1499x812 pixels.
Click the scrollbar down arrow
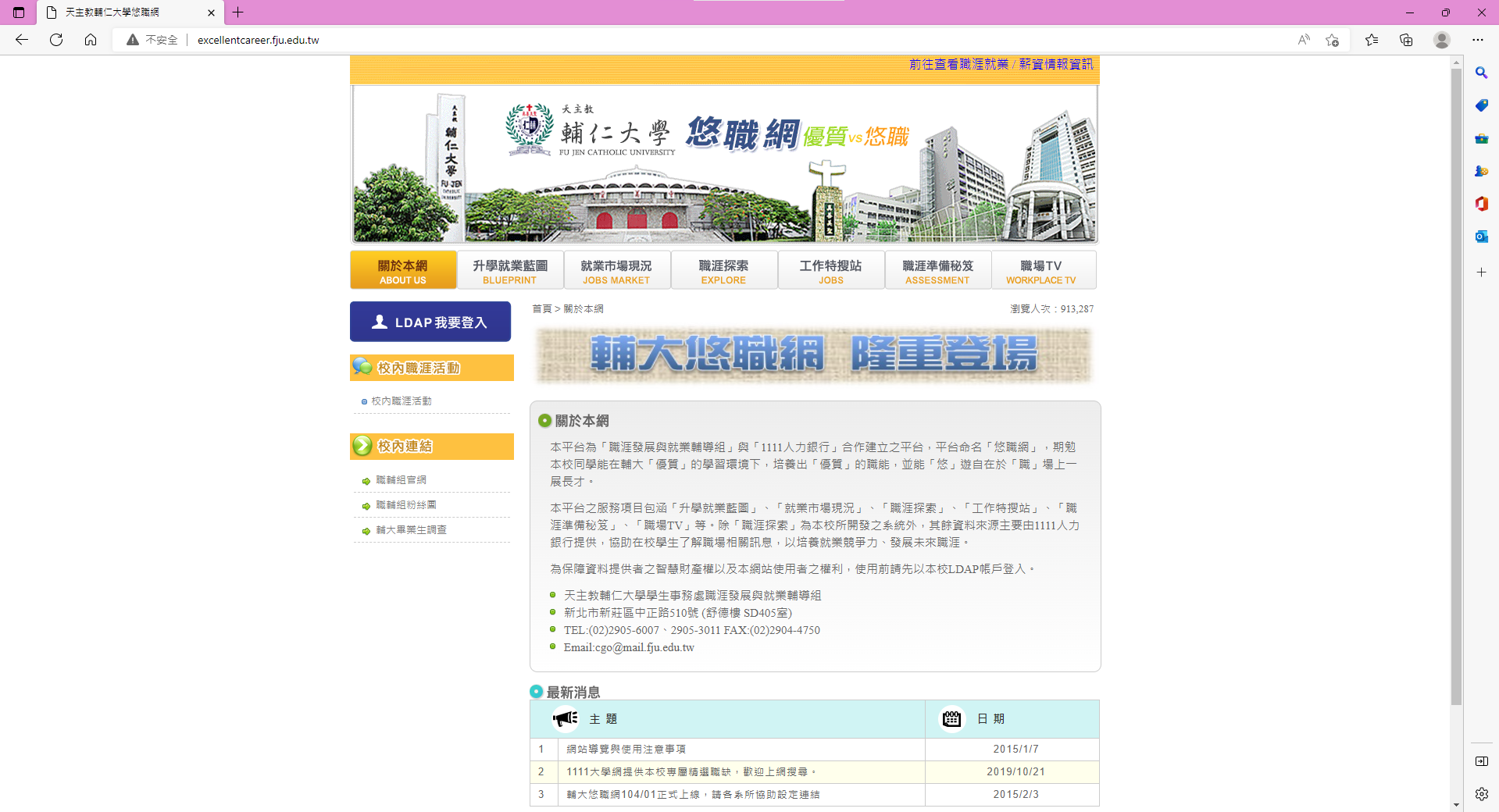point(1456,805)
